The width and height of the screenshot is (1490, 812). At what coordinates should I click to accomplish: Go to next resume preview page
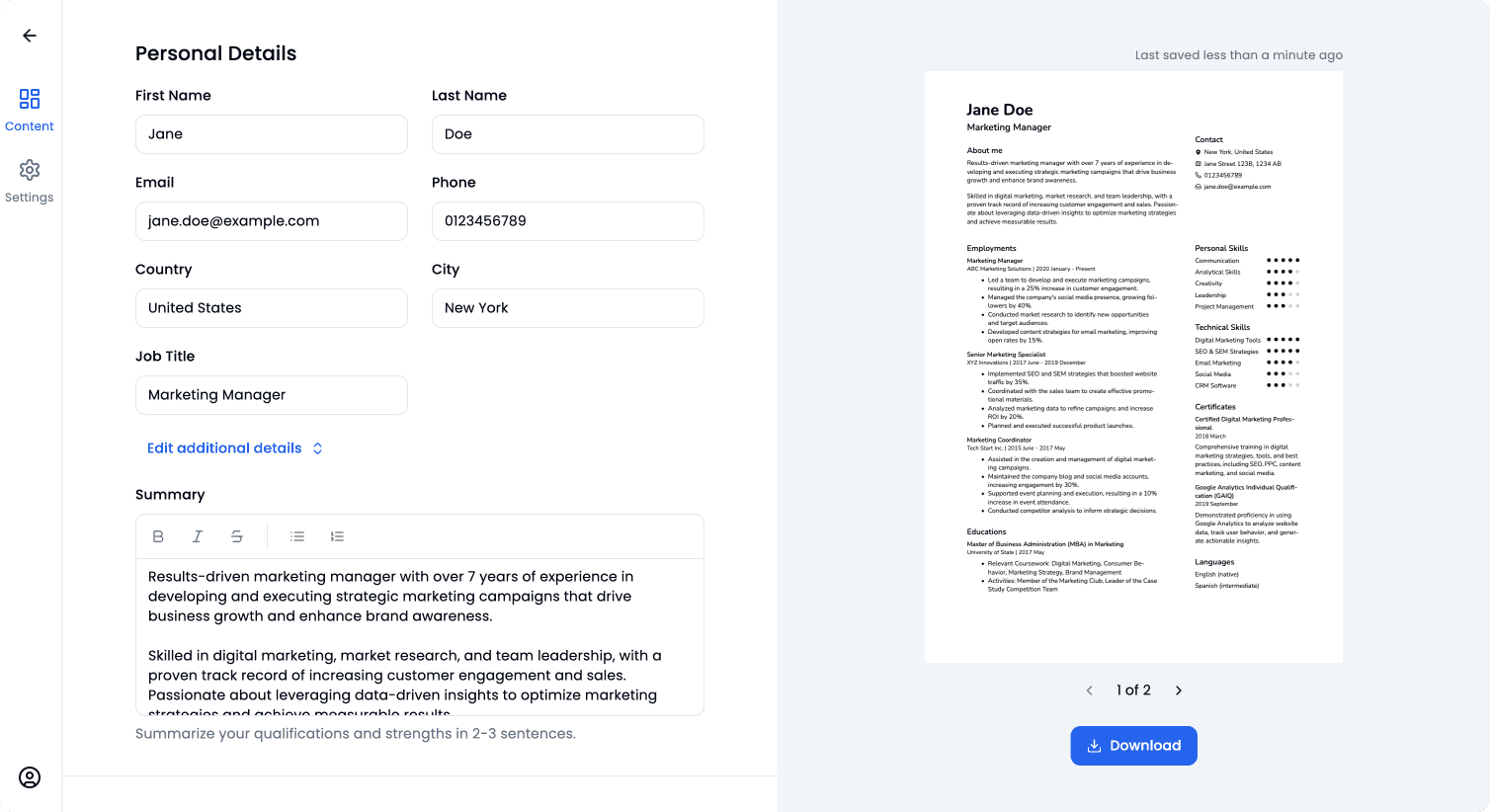point(1179,690)
